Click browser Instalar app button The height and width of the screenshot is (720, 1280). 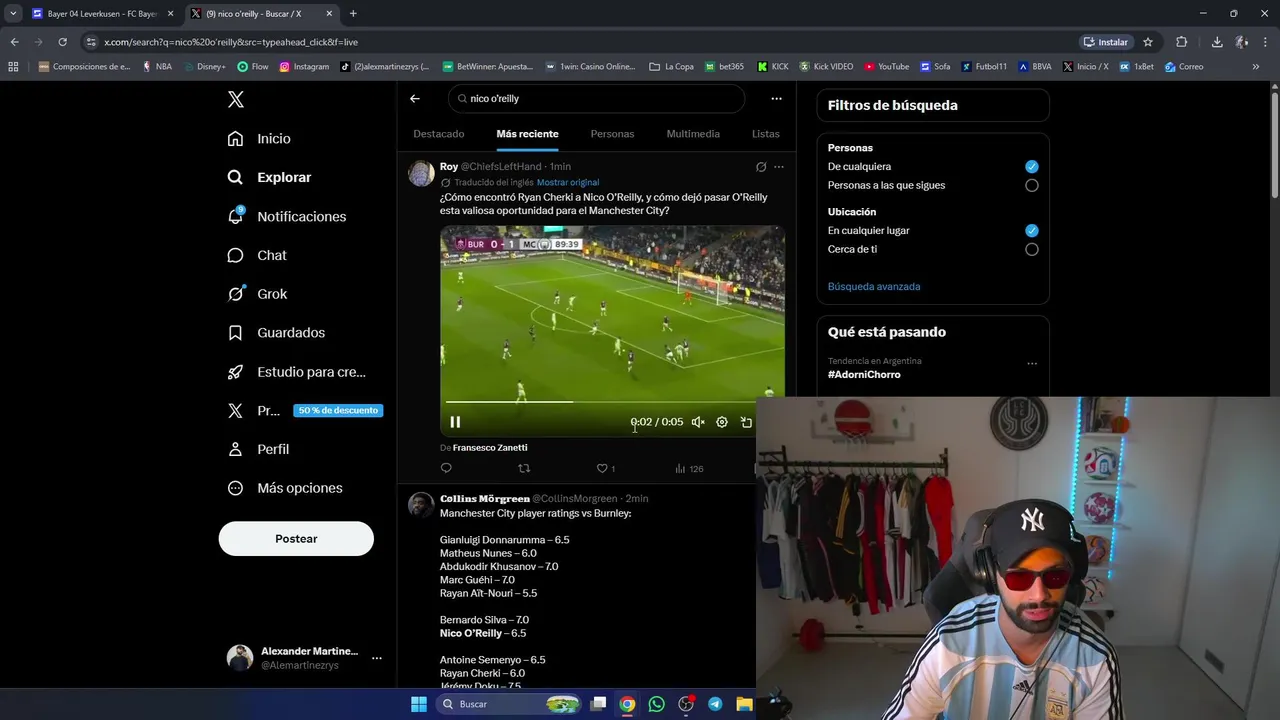point(1106,42)
